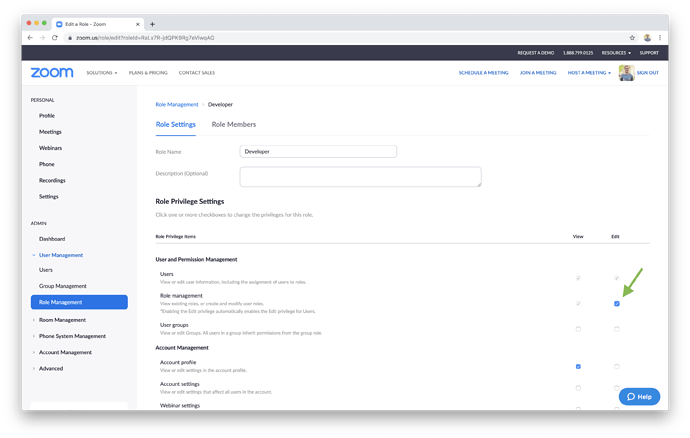690x438 pixels.
Task: Open the Help chat button
Action: click(x=639, y=397)
